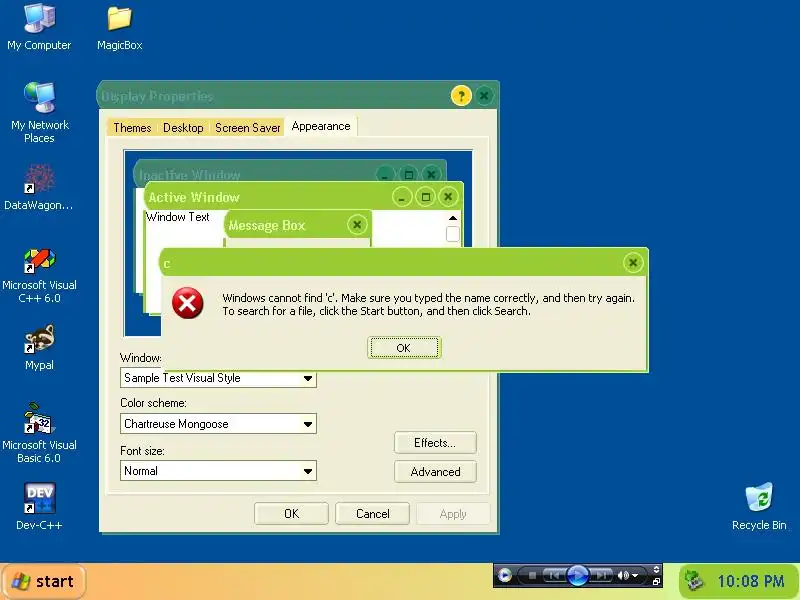Open My Computer desktop icon

click(x=39, y=27)
